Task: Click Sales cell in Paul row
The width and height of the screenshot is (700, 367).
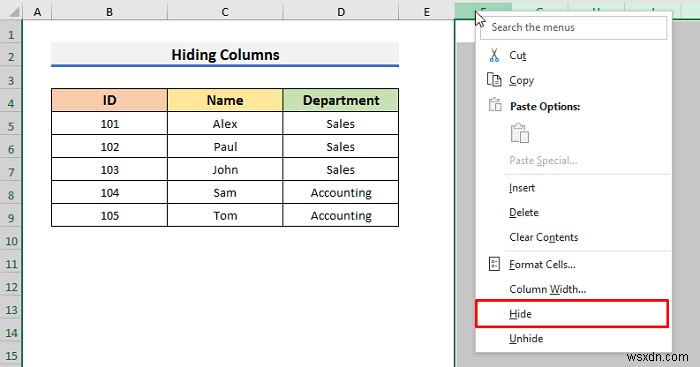Action: 341,146
